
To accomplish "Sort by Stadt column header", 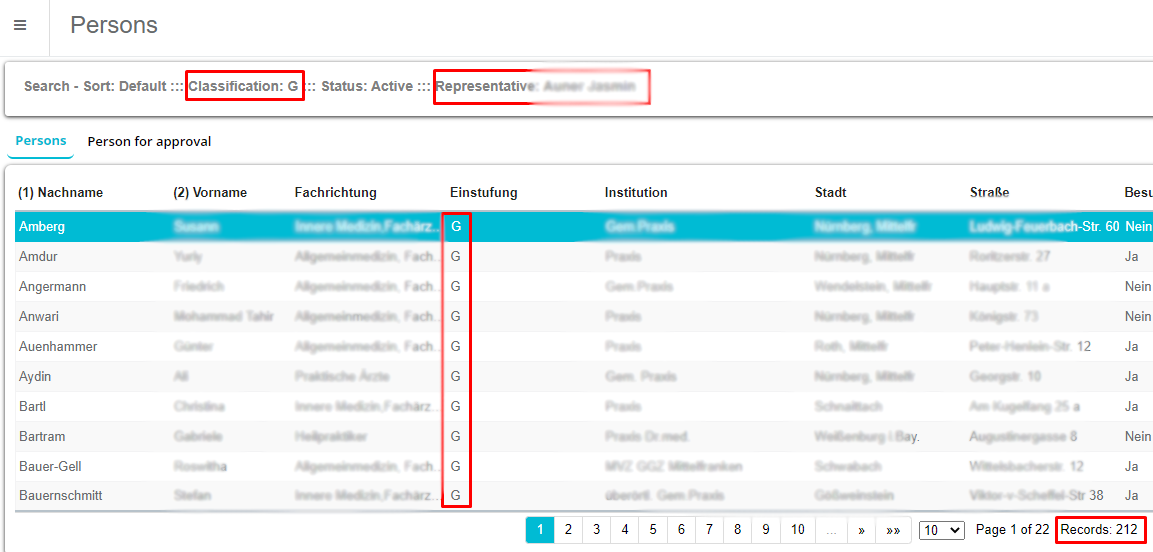I will 831,192.
